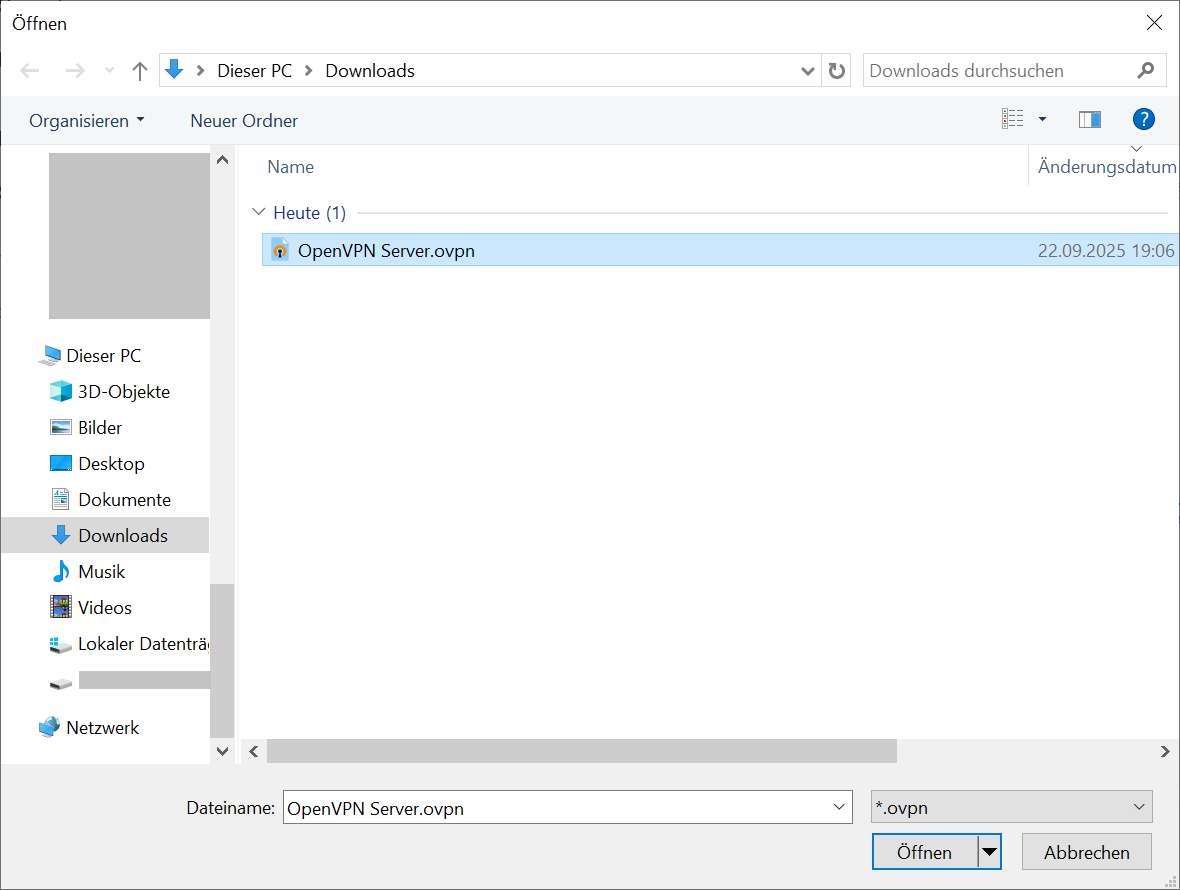1180x890 pixels.
Task: Open the view options dropdown arrow
Action: click(1042, 120)
